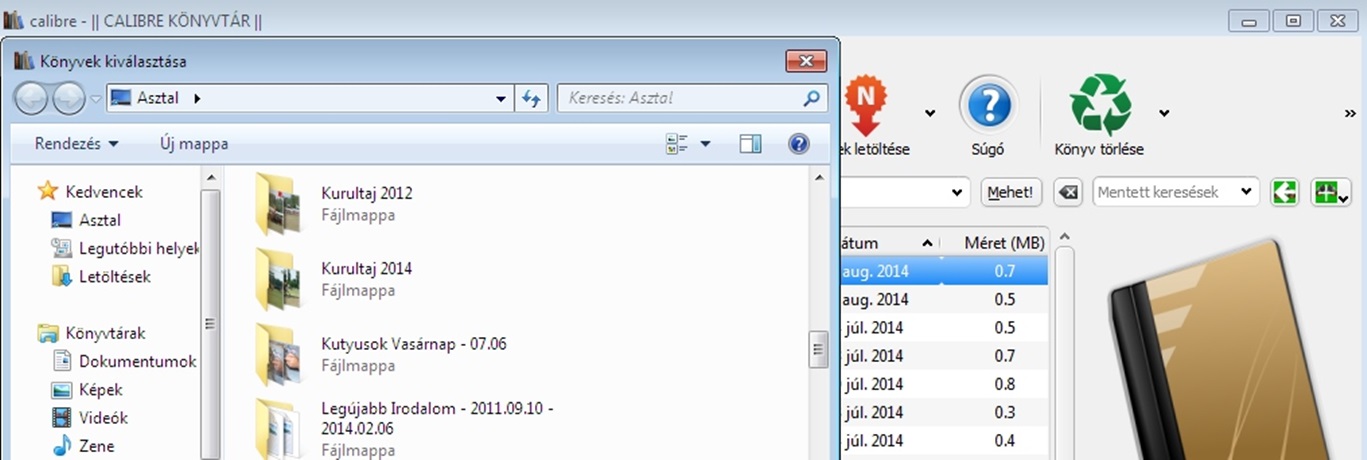This screenshot has width=1367, height=460.
Task: Select Letöltések in the navigation pane
Action: [x=101, y=276]
